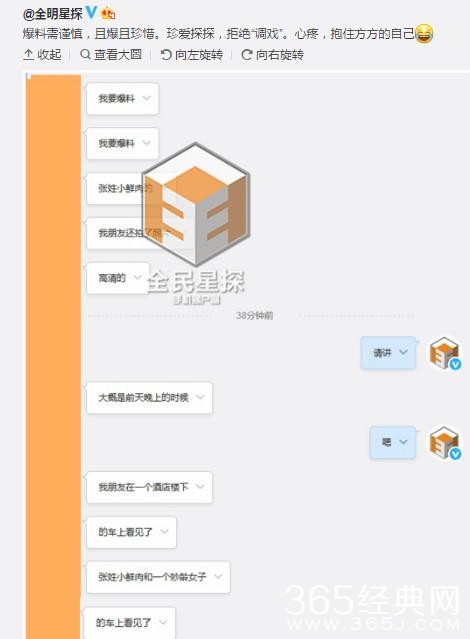Viewport: 470px width, 639px height.
Task: Click the 向右旋转 text button
Action: click(280, 55)
